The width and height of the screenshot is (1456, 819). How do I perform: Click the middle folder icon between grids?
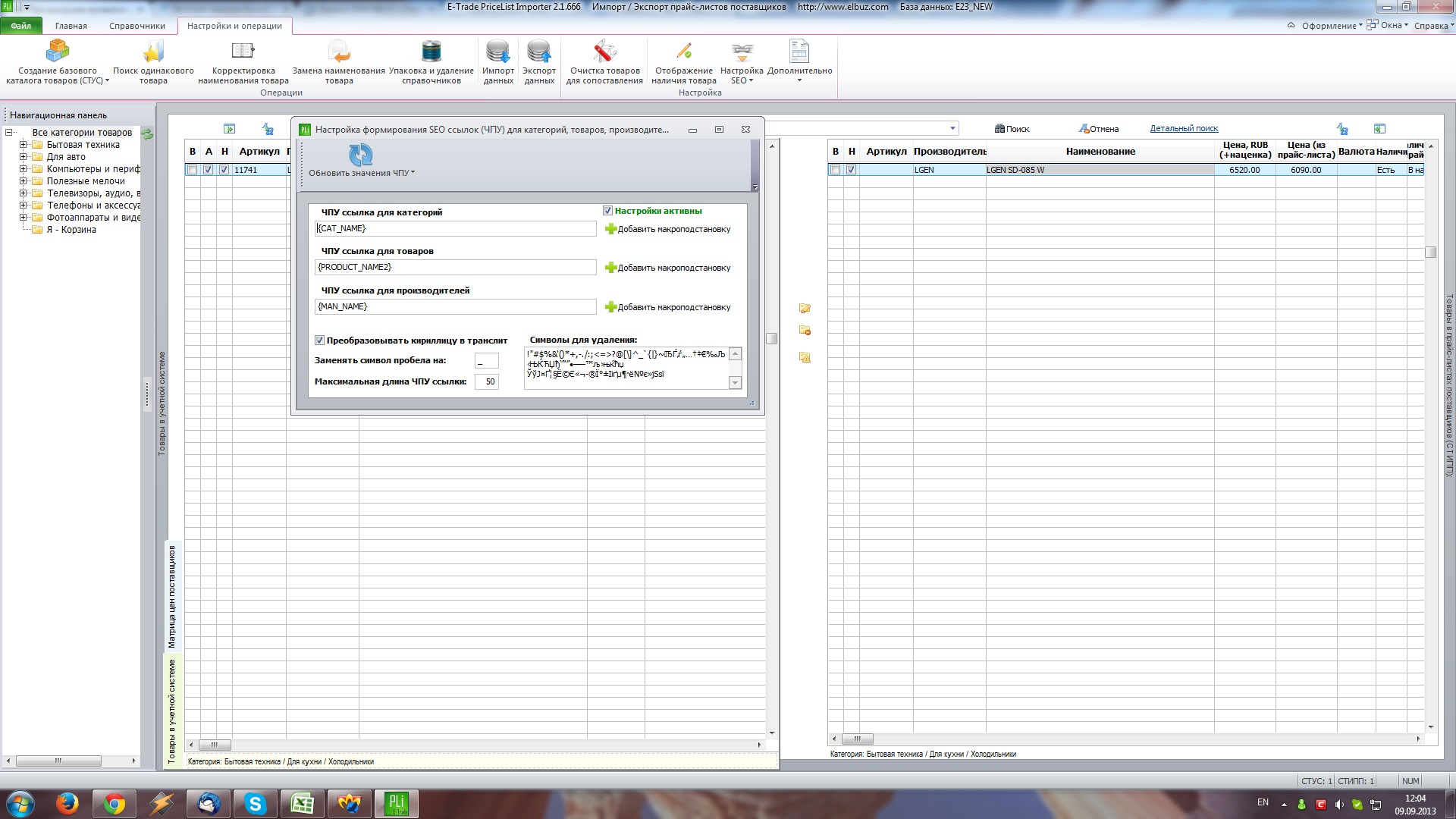coord(805,331)
